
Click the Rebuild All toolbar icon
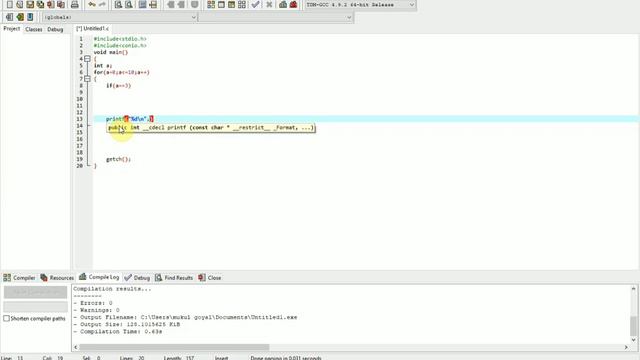[x=242, y=4]
